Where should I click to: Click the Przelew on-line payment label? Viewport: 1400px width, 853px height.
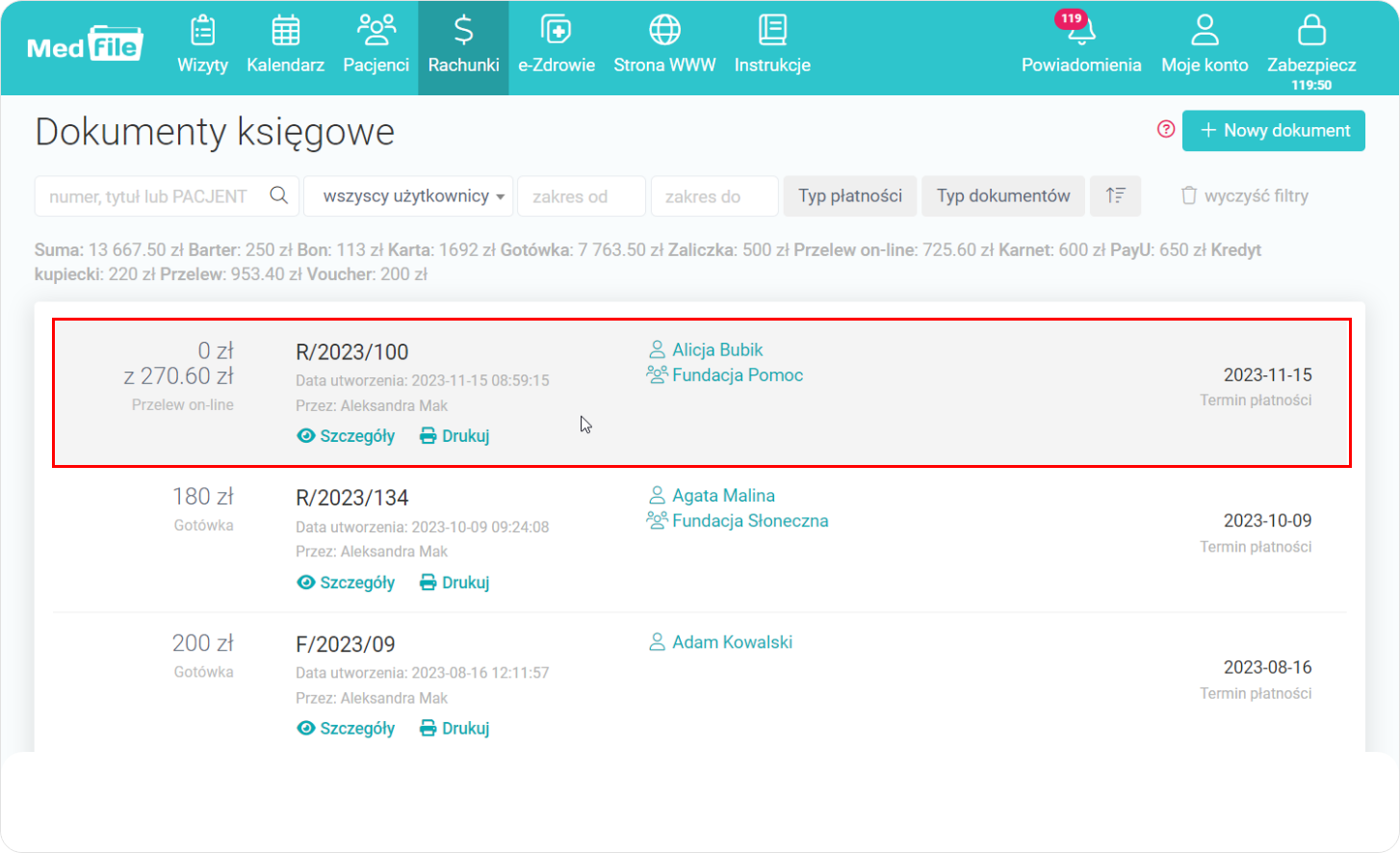183,405
